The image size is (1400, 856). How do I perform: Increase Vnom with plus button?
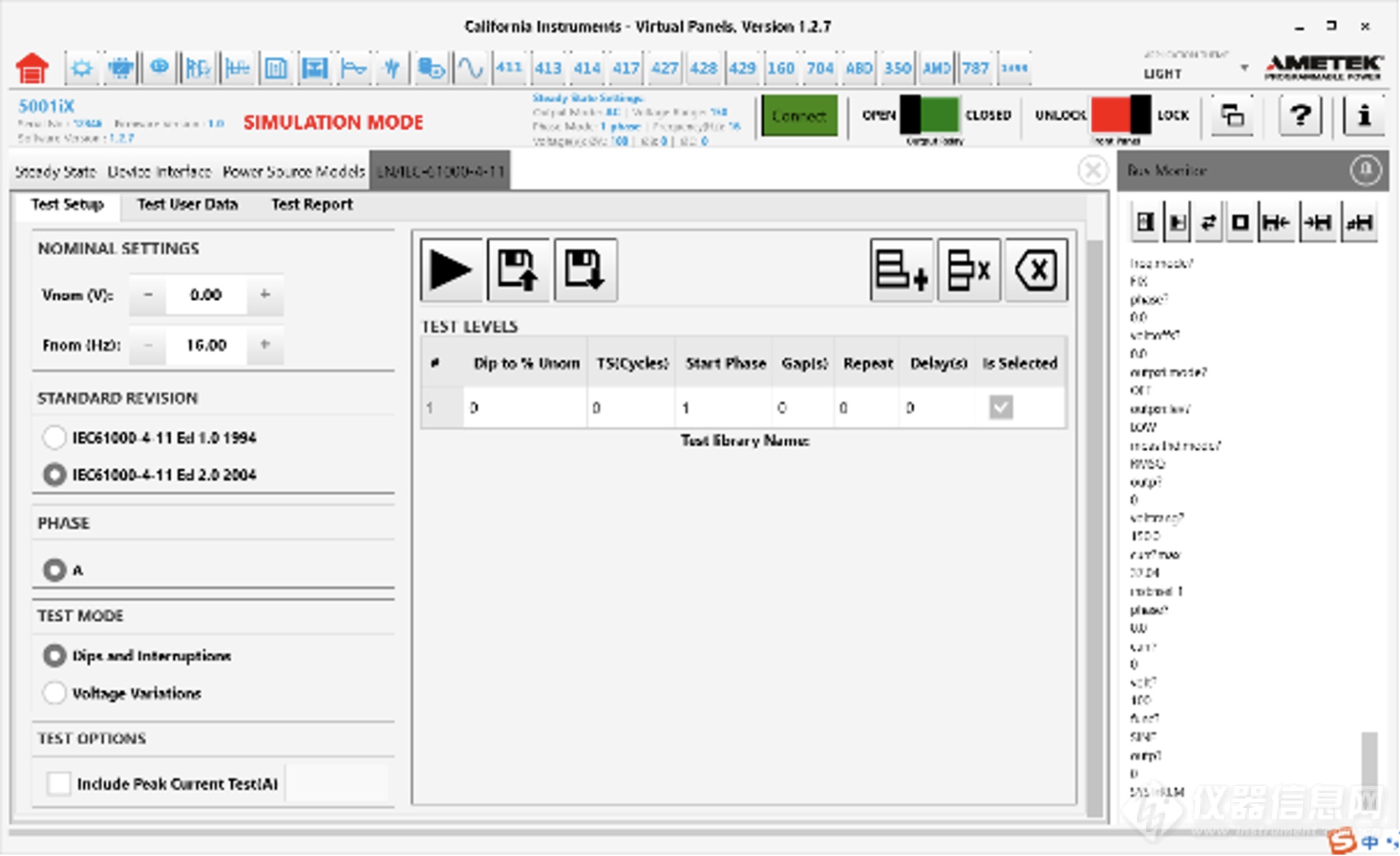[265, 295]
